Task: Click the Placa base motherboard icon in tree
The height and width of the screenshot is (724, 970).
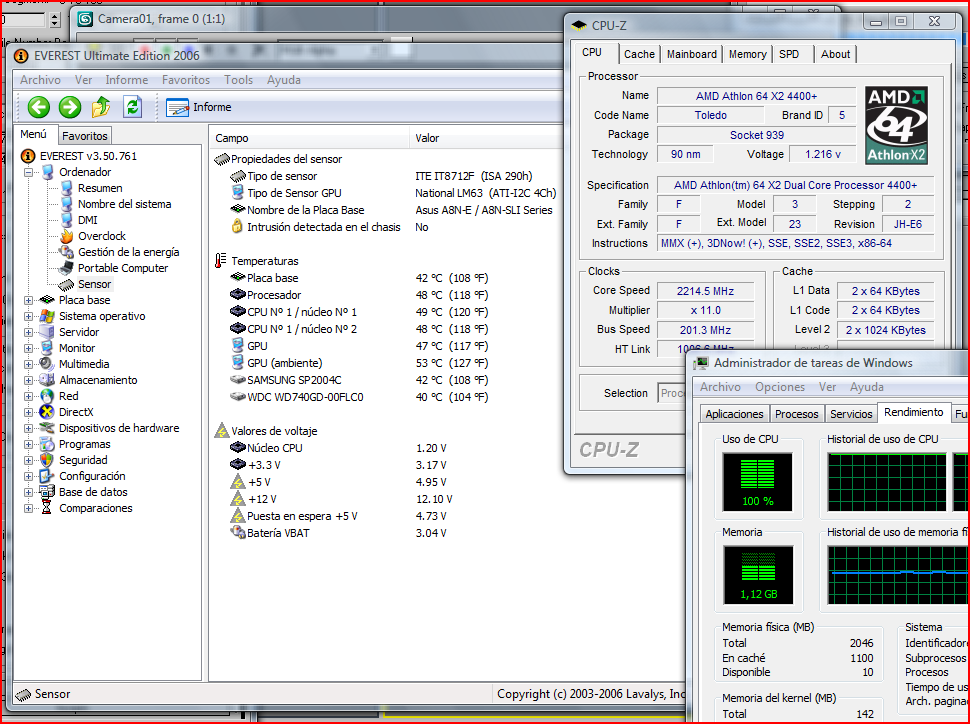Action: (47, 300)
